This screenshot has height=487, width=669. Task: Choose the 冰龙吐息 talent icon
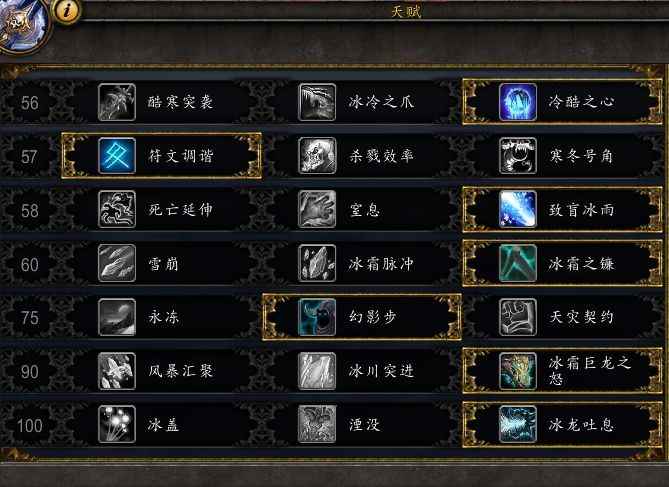click(518, 425)
